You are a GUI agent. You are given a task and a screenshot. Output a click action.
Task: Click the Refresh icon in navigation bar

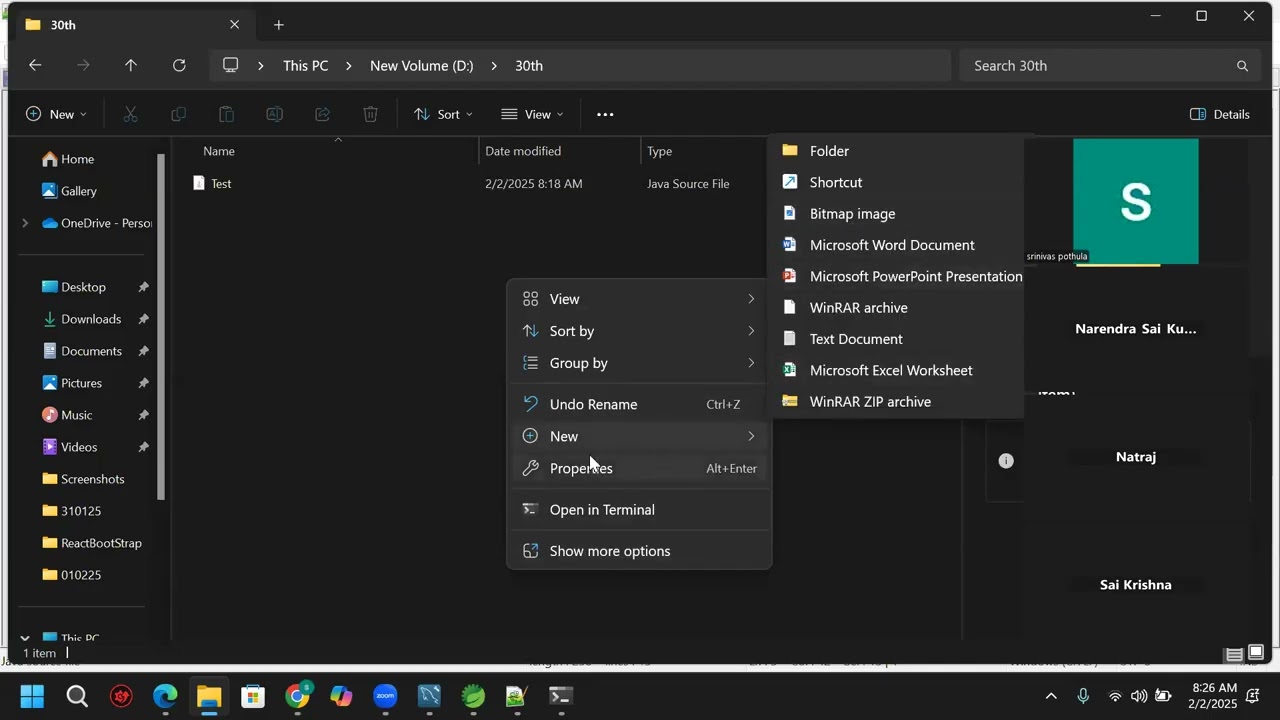[x=179, y=66]
